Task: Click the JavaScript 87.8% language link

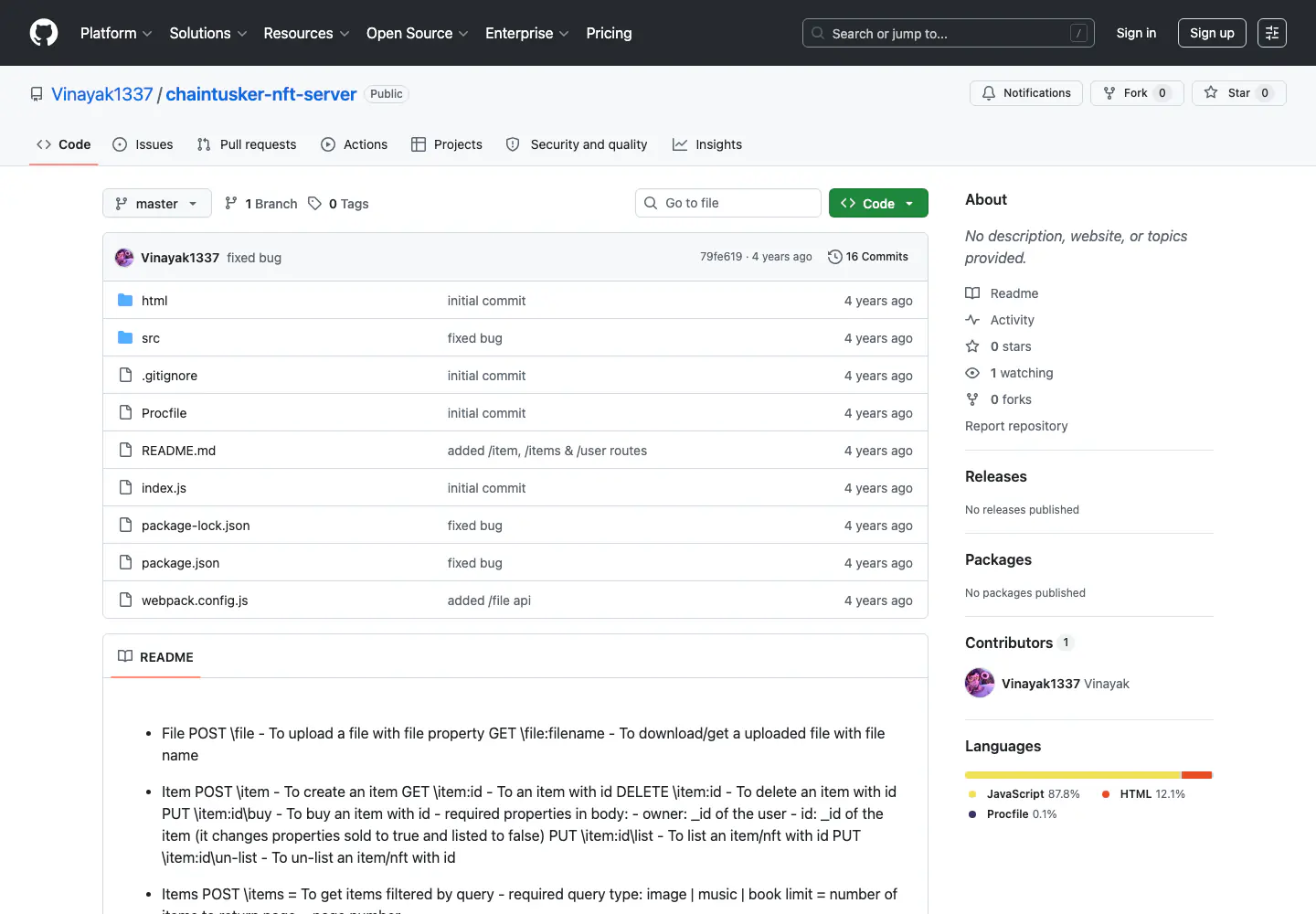Action: (x=1024, y=794)
